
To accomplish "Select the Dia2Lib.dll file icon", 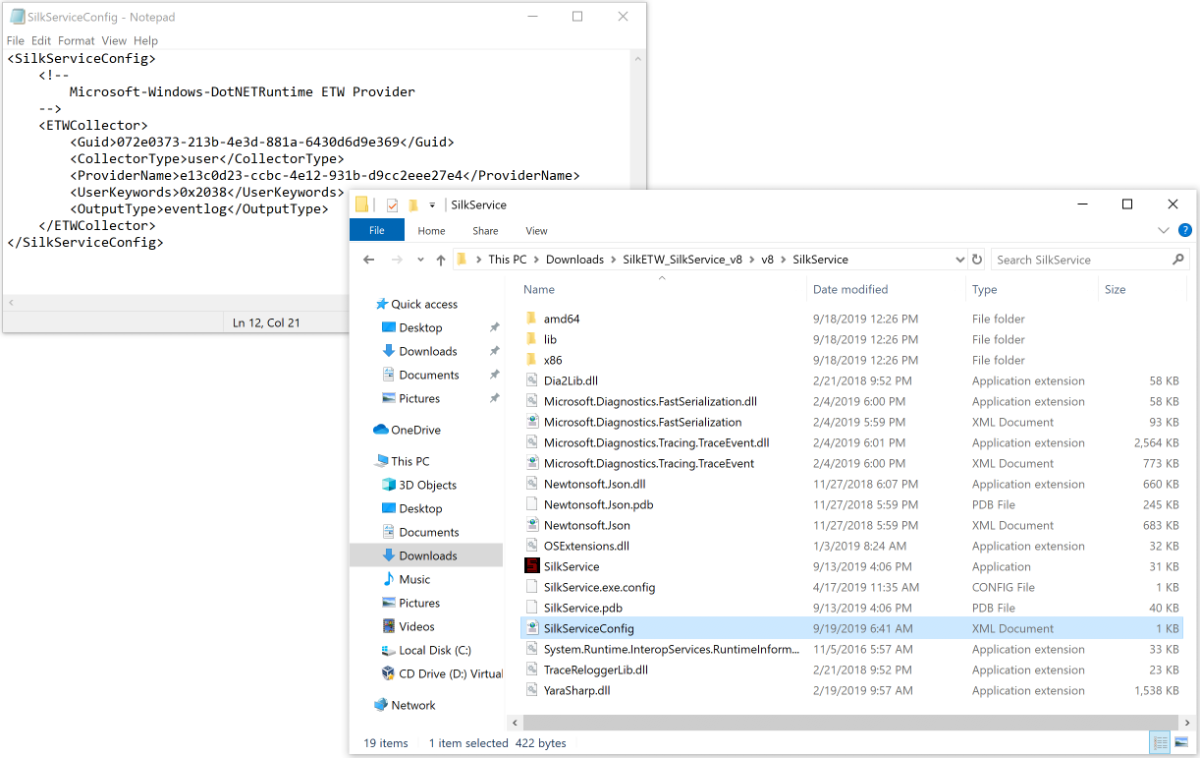I will pos(531,381).
